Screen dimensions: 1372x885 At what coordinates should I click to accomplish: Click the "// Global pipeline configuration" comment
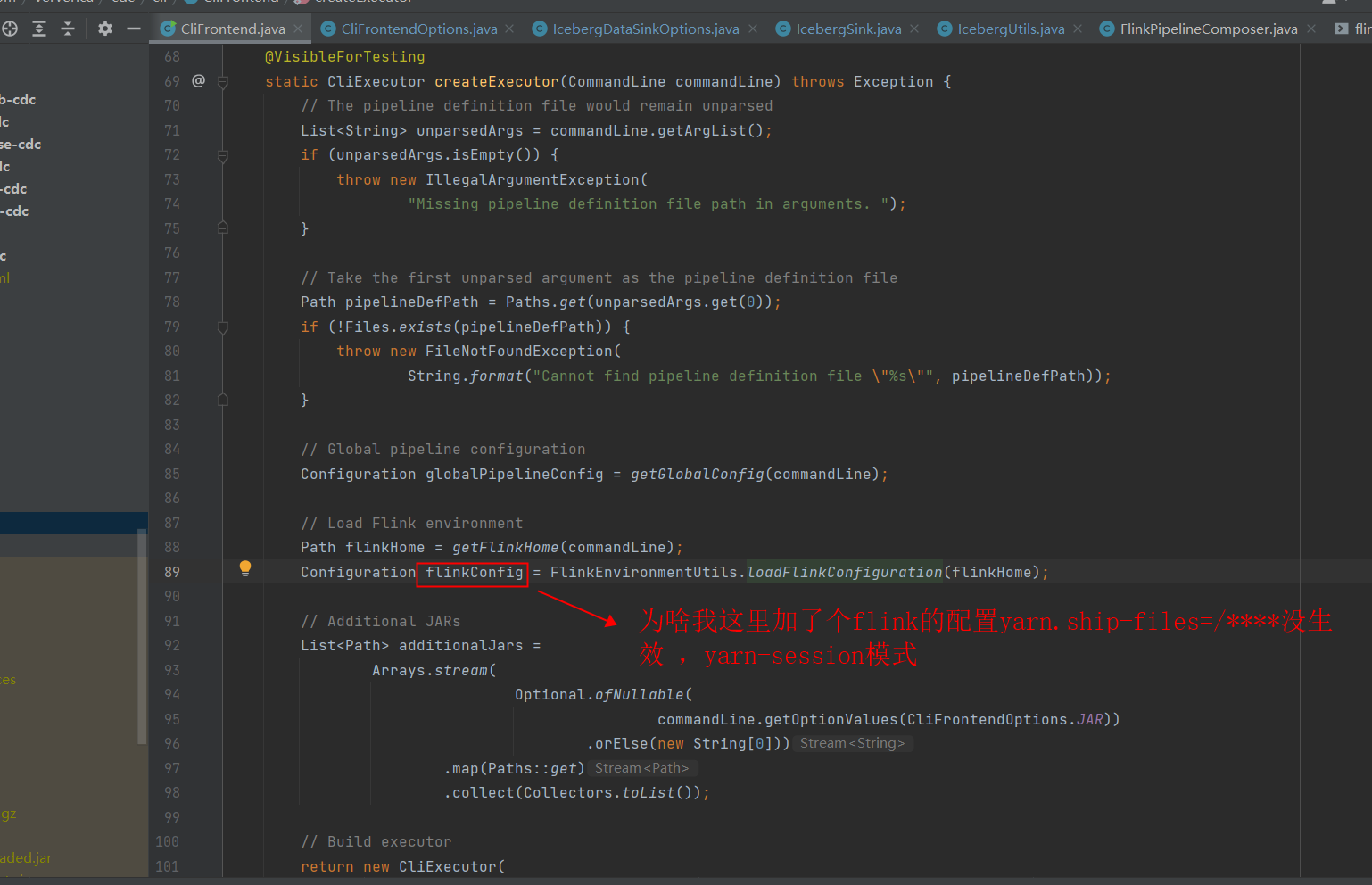(x=443, y=449)
